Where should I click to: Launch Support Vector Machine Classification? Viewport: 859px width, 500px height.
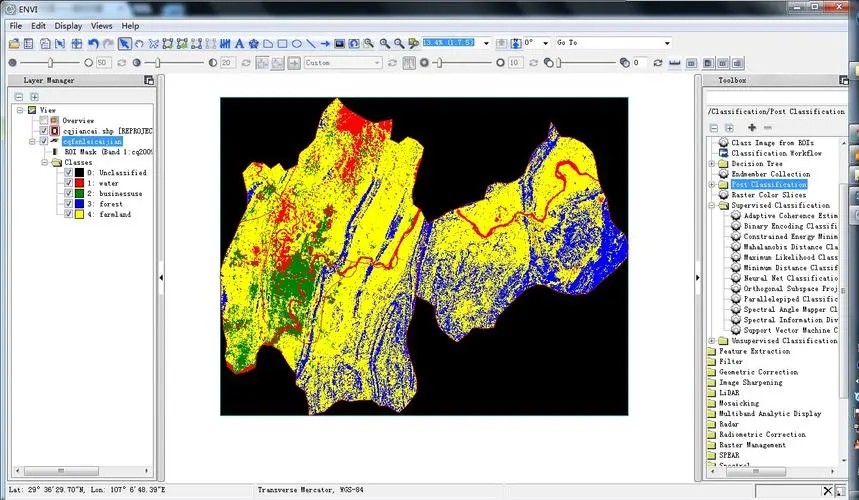tap(786, 330)
